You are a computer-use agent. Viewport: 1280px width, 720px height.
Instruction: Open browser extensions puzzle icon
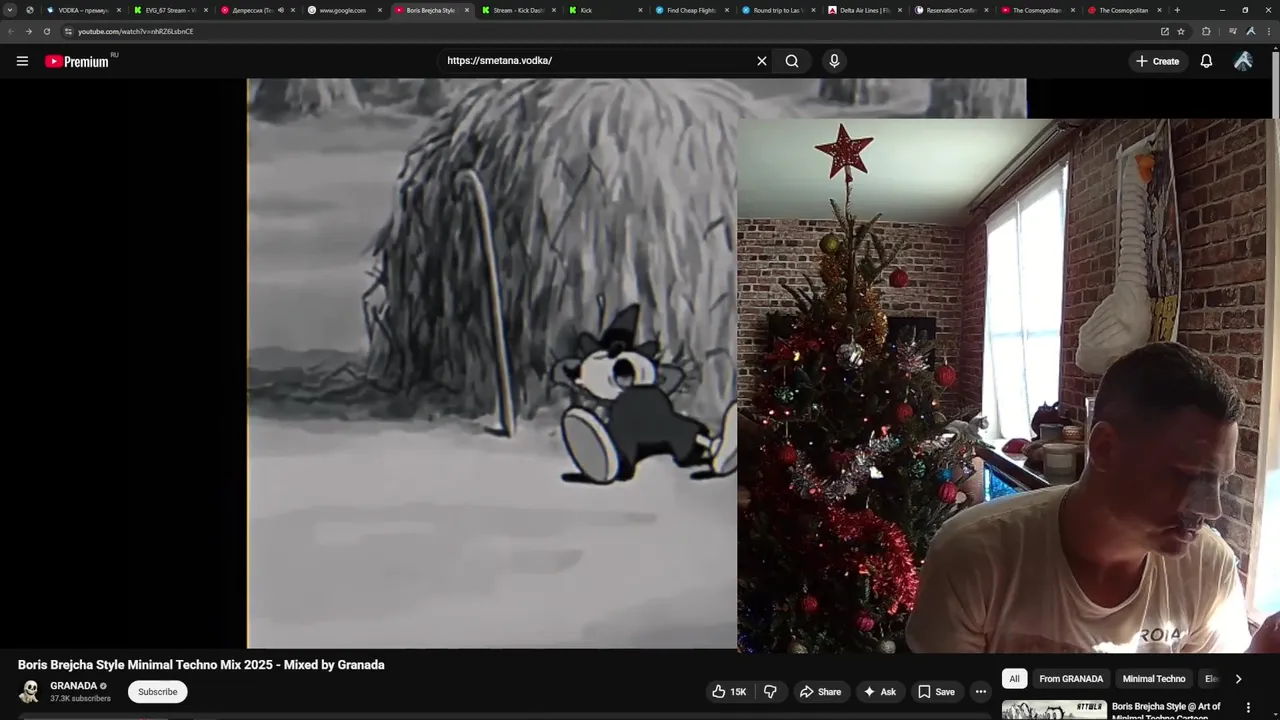(x=1206, y=31)
